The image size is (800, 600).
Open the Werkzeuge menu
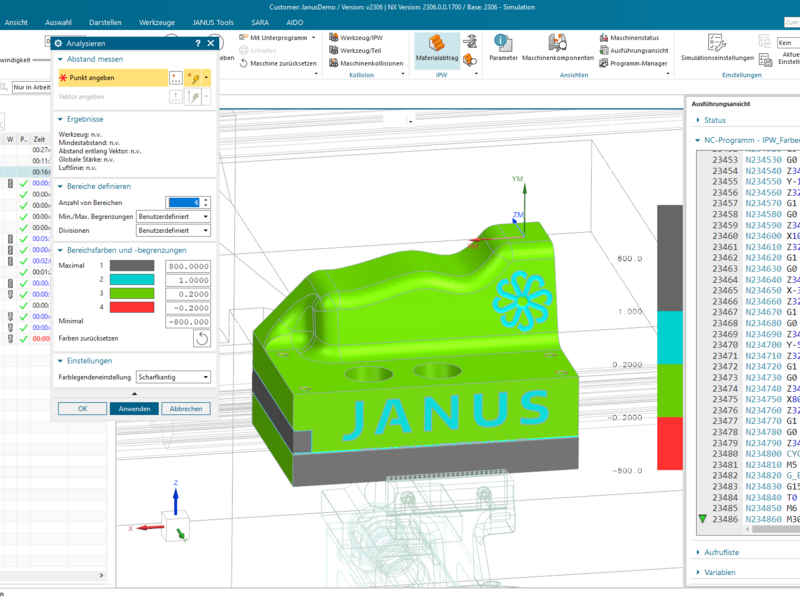(157, 22)
